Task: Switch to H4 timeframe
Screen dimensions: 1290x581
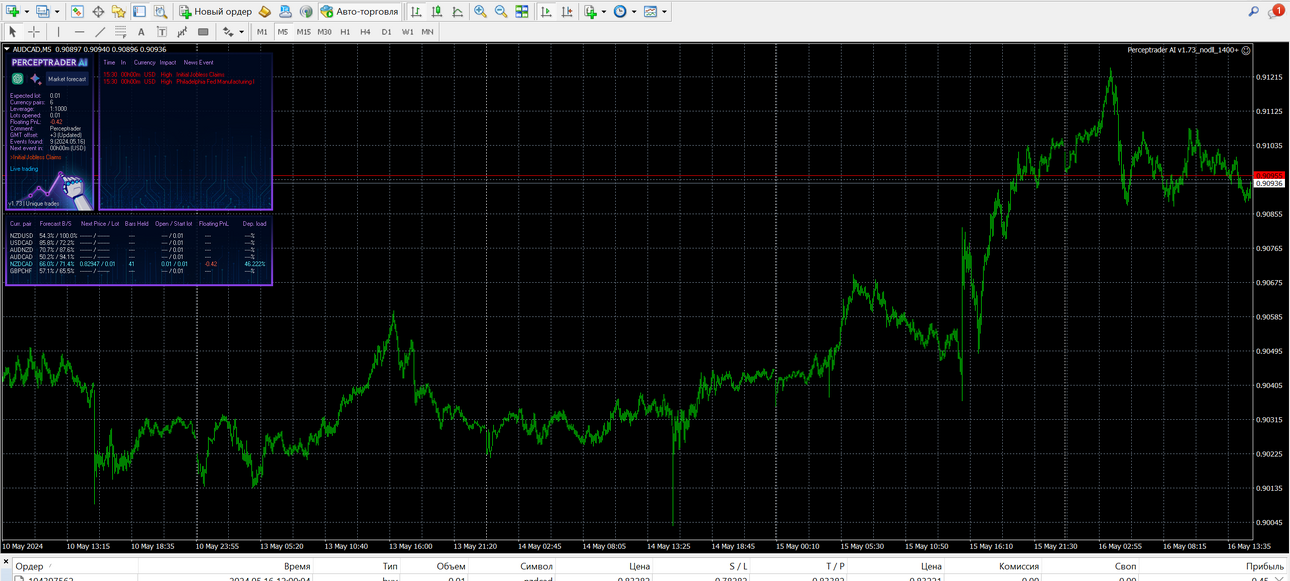Action: pos(366,32)
